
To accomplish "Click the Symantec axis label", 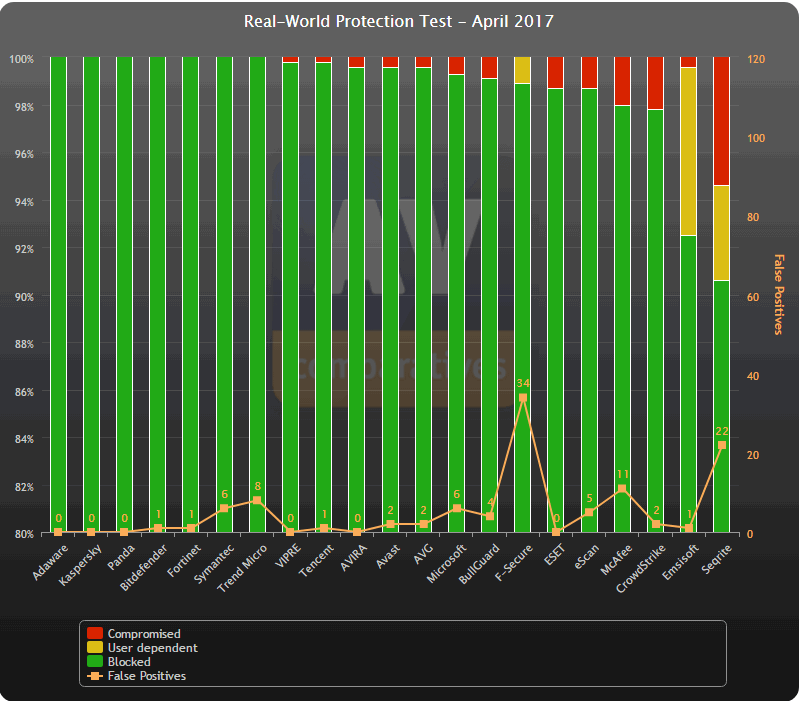I will click(214, 564).
